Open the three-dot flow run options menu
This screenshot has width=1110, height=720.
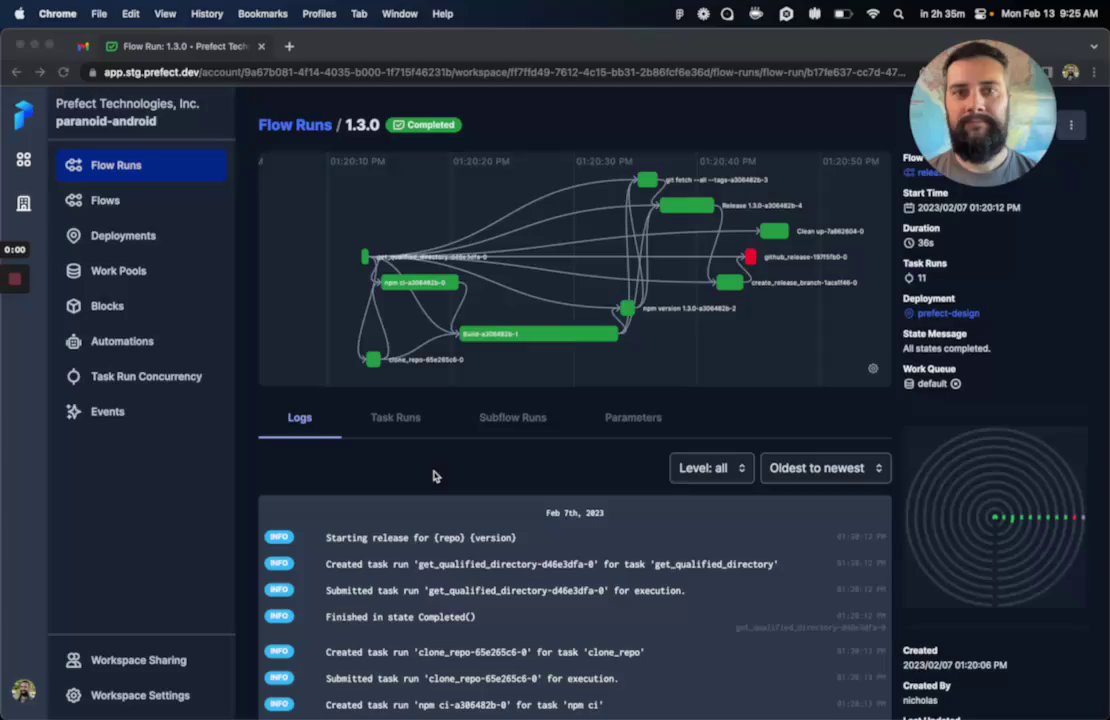click(x=1071, y=125)
